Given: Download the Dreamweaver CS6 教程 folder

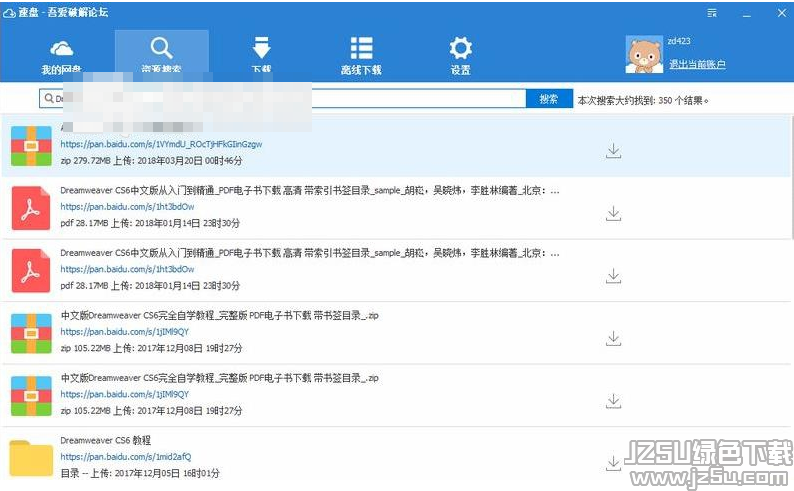Looking at the screenshot, I should [613, 463].
